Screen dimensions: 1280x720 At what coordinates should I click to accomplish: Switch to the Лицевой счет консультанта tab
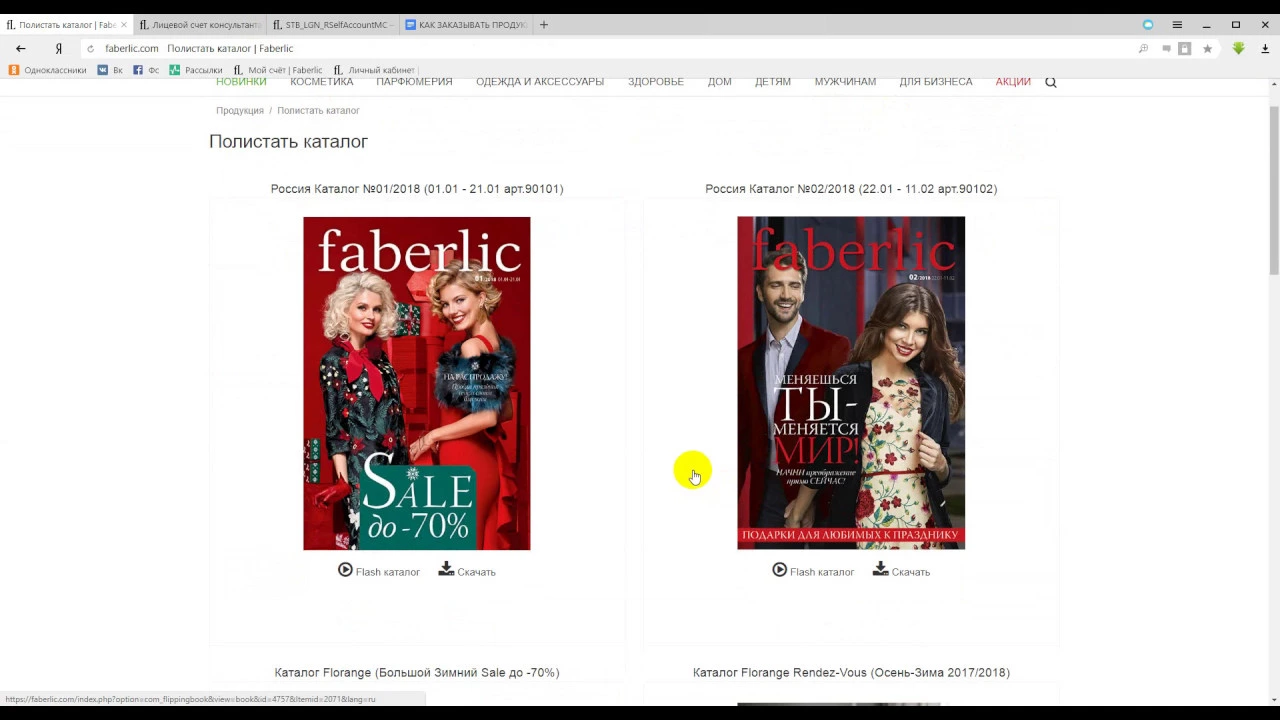pos(200,25)
